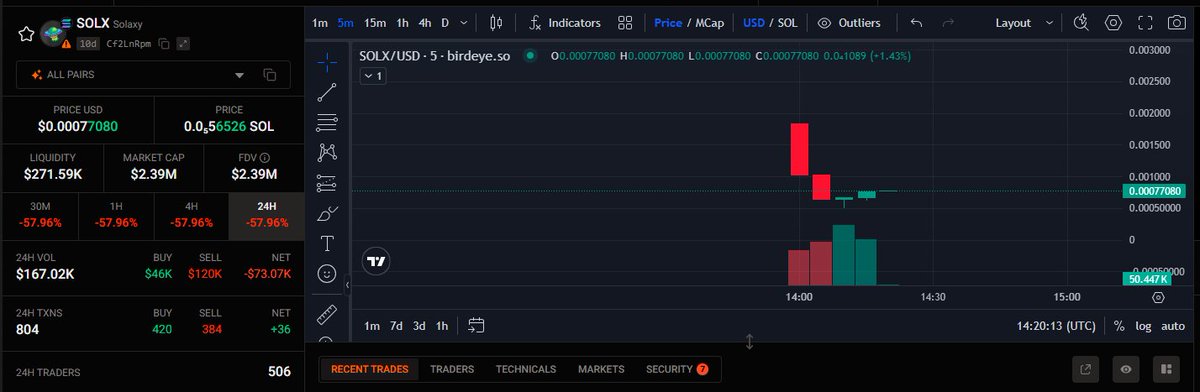Select the ruler measure tool
The height and width of the screenshot is (392, 1200).
tap(327, 316)
